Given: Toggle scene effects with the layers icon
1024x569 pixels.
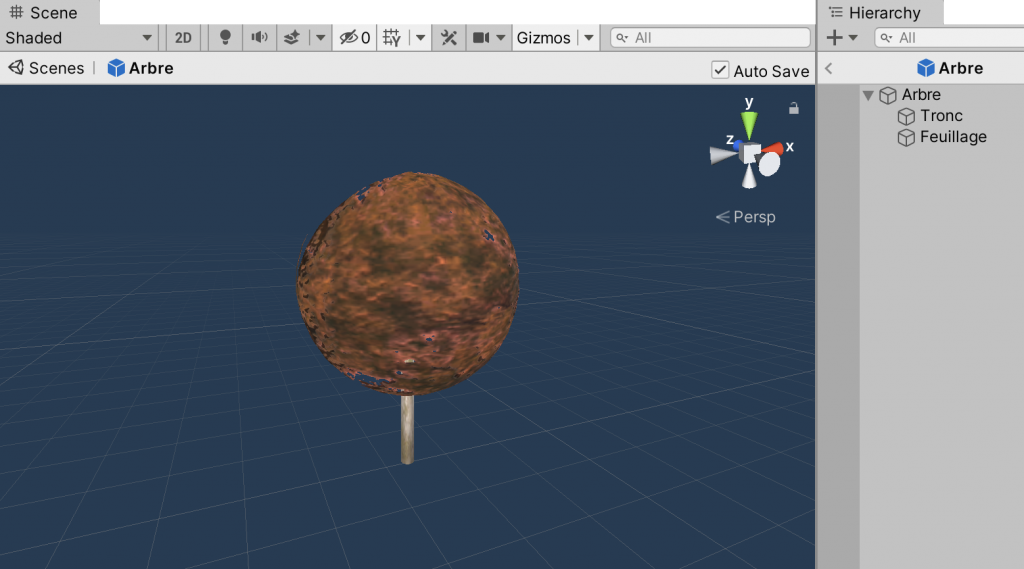Looking at the screenshot, I should pos(292,38).
